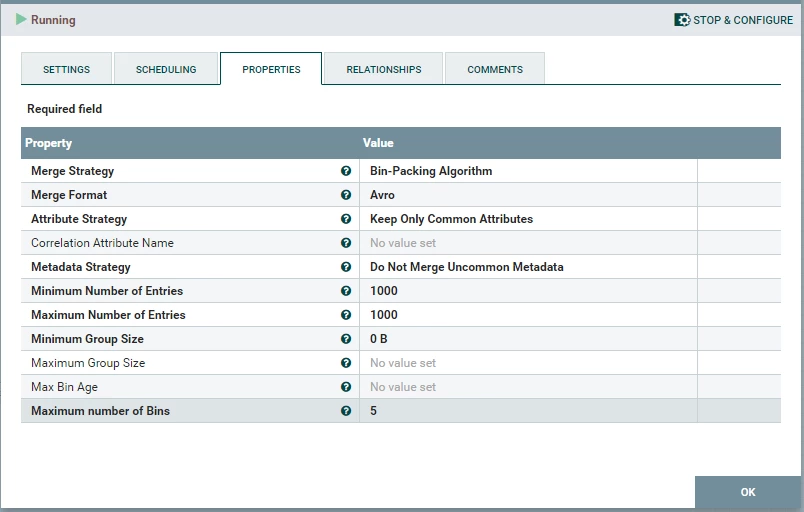Select the Minimum Group Size label
This screenshot has width=804, height=512.
click(88, 339)
